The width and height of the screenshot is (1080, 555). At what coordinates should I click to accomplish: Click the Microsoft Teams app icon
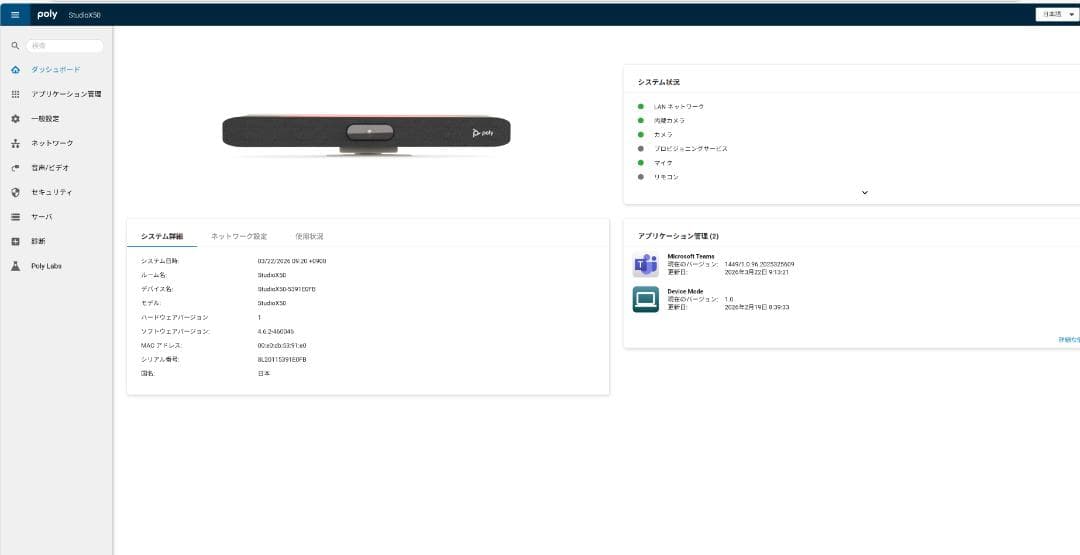(645, 265)
